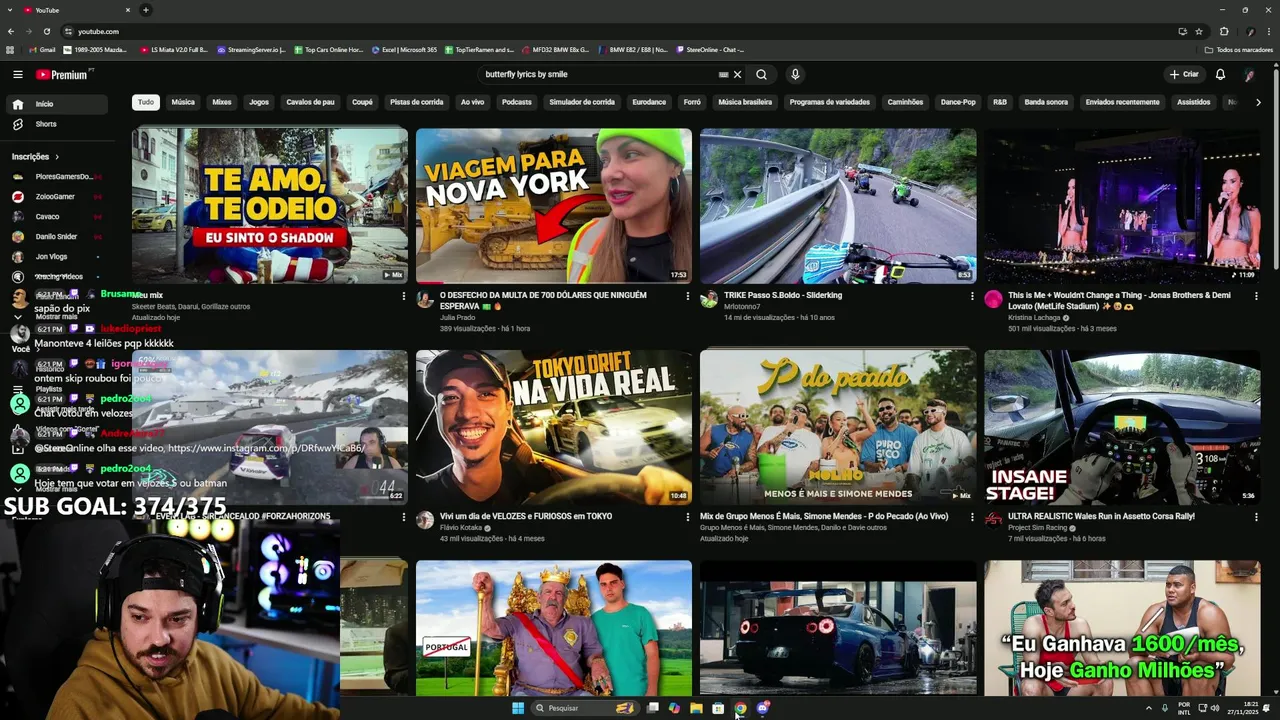Click Windows taskbar search Pesquisar

click(585, 708)
